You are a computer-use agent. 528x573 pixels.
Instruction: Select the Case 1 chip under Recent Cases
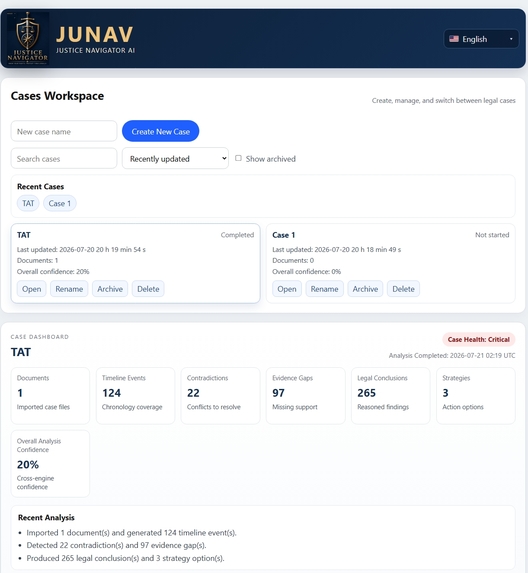(x=60, y=203)
